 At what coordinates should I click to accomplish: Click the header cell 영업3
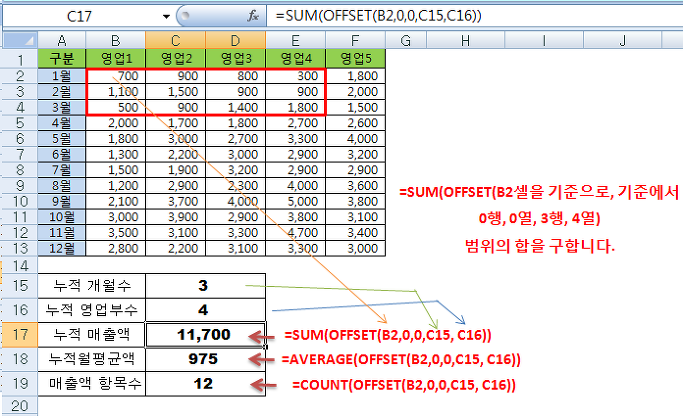[x=235, y=58]
